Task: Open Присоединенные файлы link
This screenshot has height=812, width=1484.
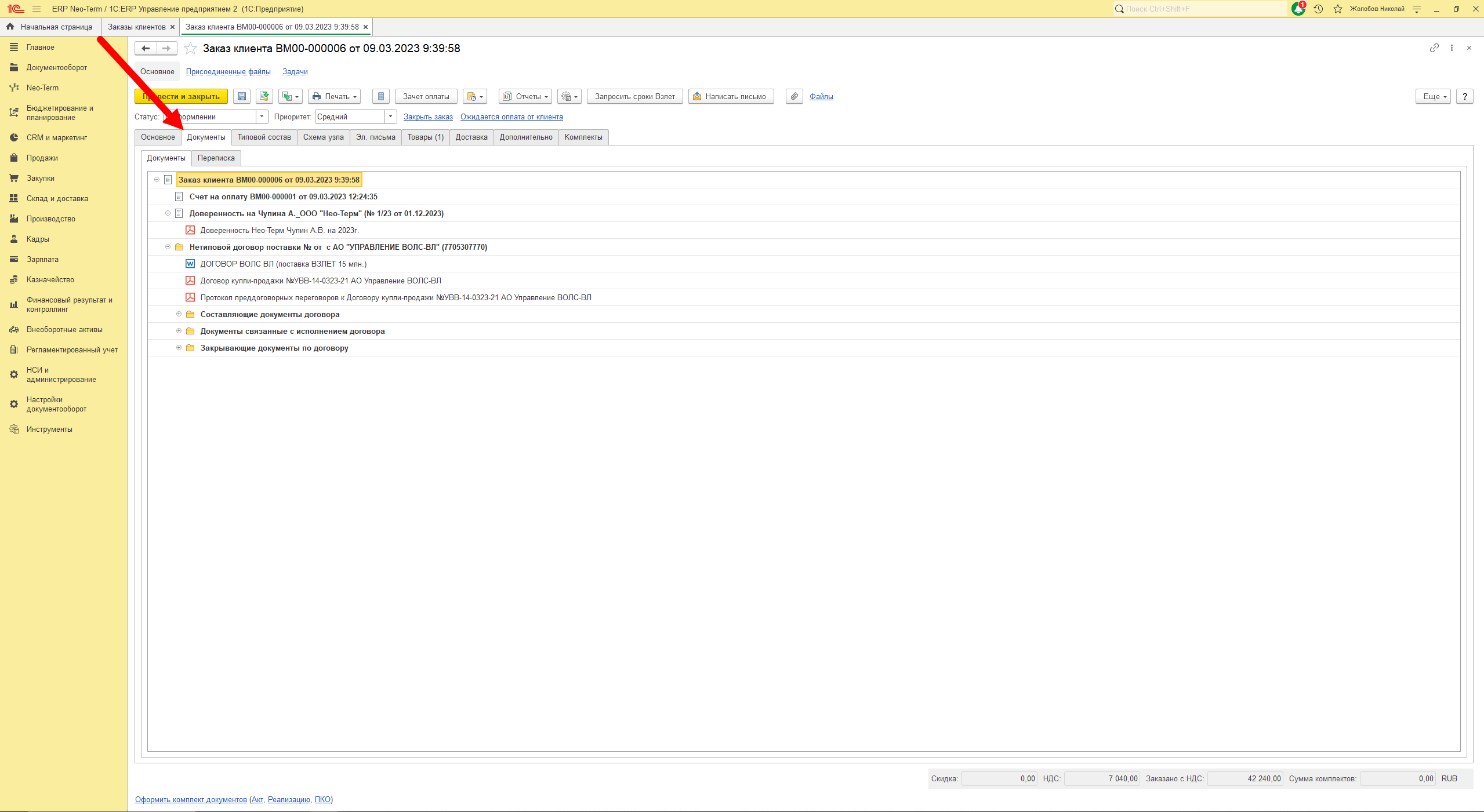Action: pyautogui.click(x=228, y=71)
